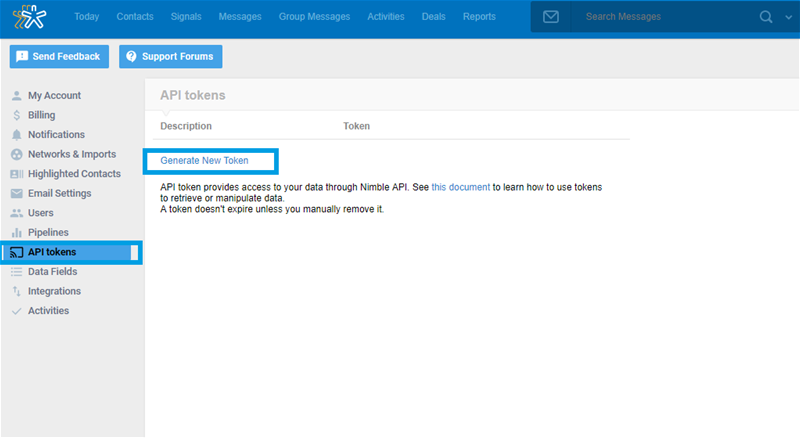Focus the Search Messages field
Image resolution: width=800 pixels, height=438 pixels.
(x=660, y=17)
